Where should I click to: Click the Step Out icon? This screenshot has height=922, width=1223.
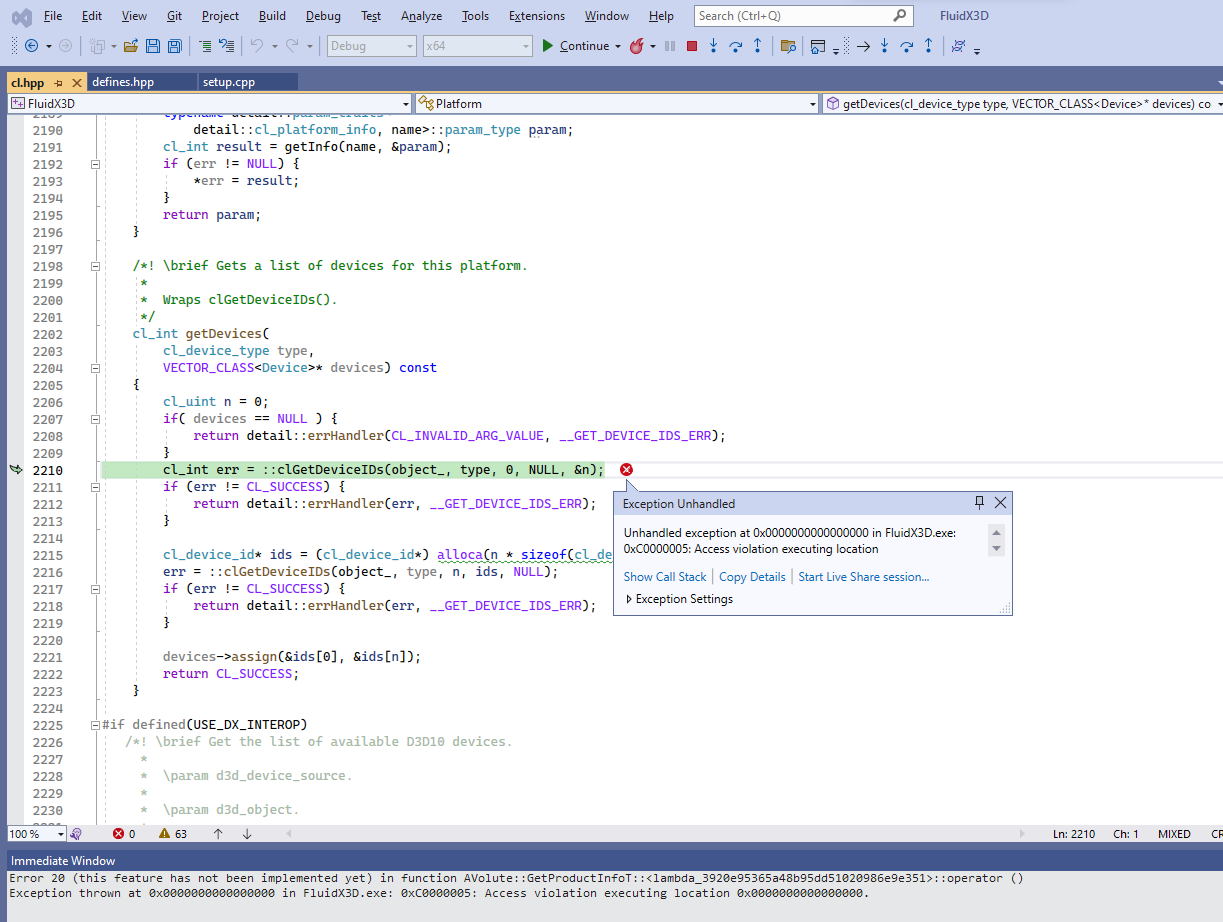pyautogui.click(x=756, y=45)
